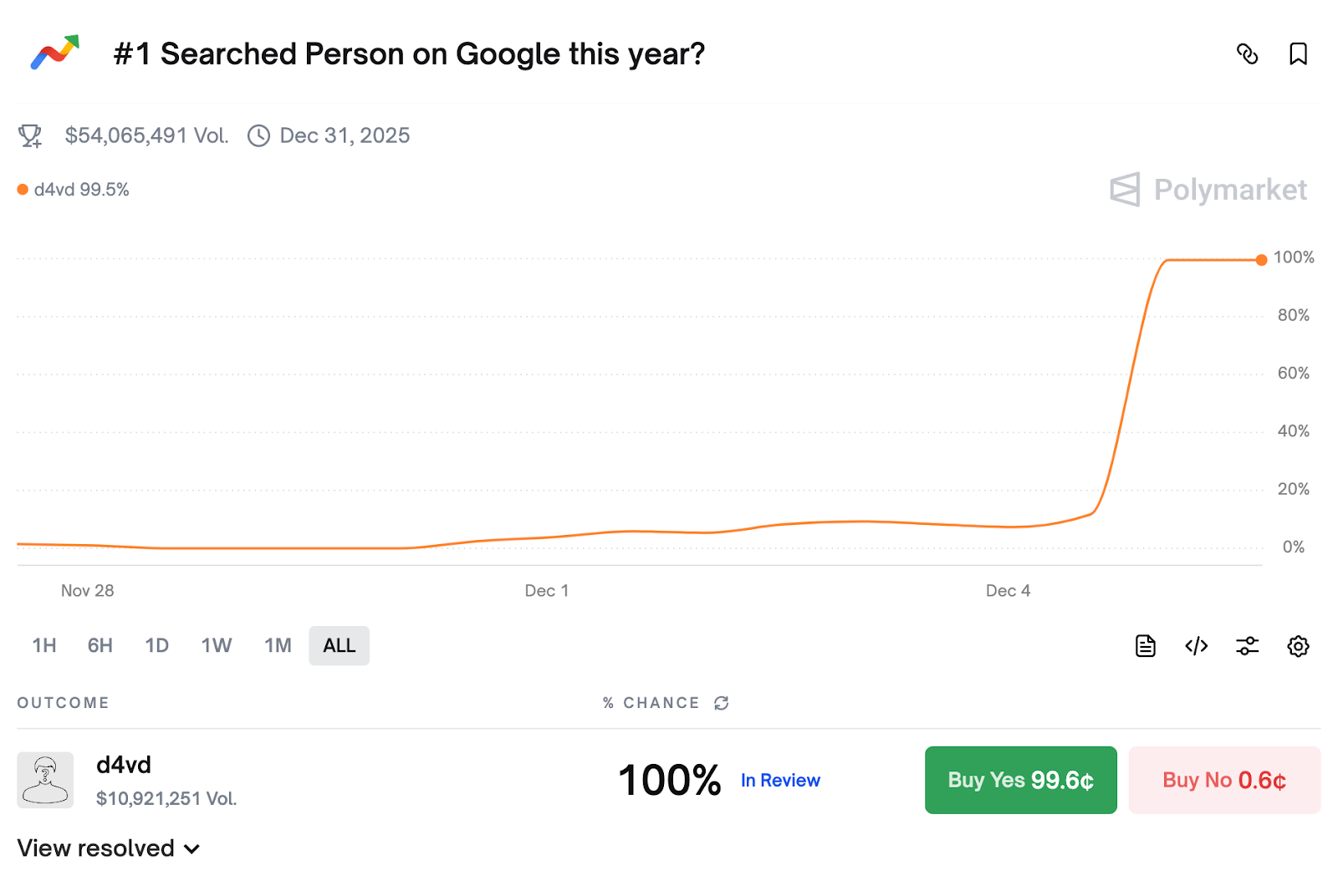The height and width of the screenshot is (896, 1338).
Task: Select the ALL time range
Action: [339, 646]
